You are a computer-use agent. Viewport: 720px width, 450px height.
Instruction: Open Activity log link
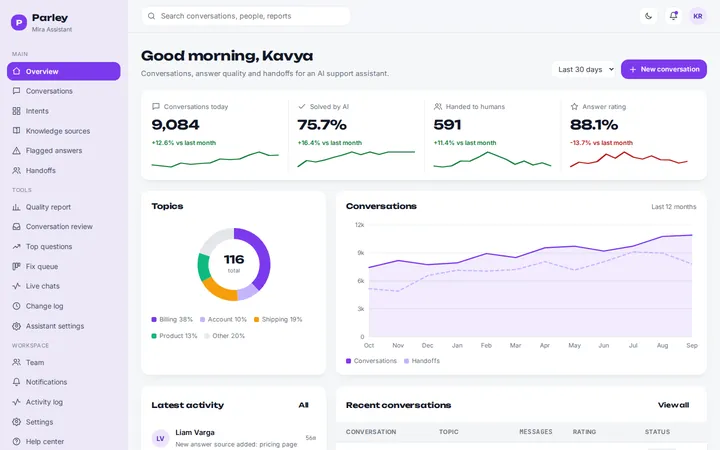click(x=64, y=402)
